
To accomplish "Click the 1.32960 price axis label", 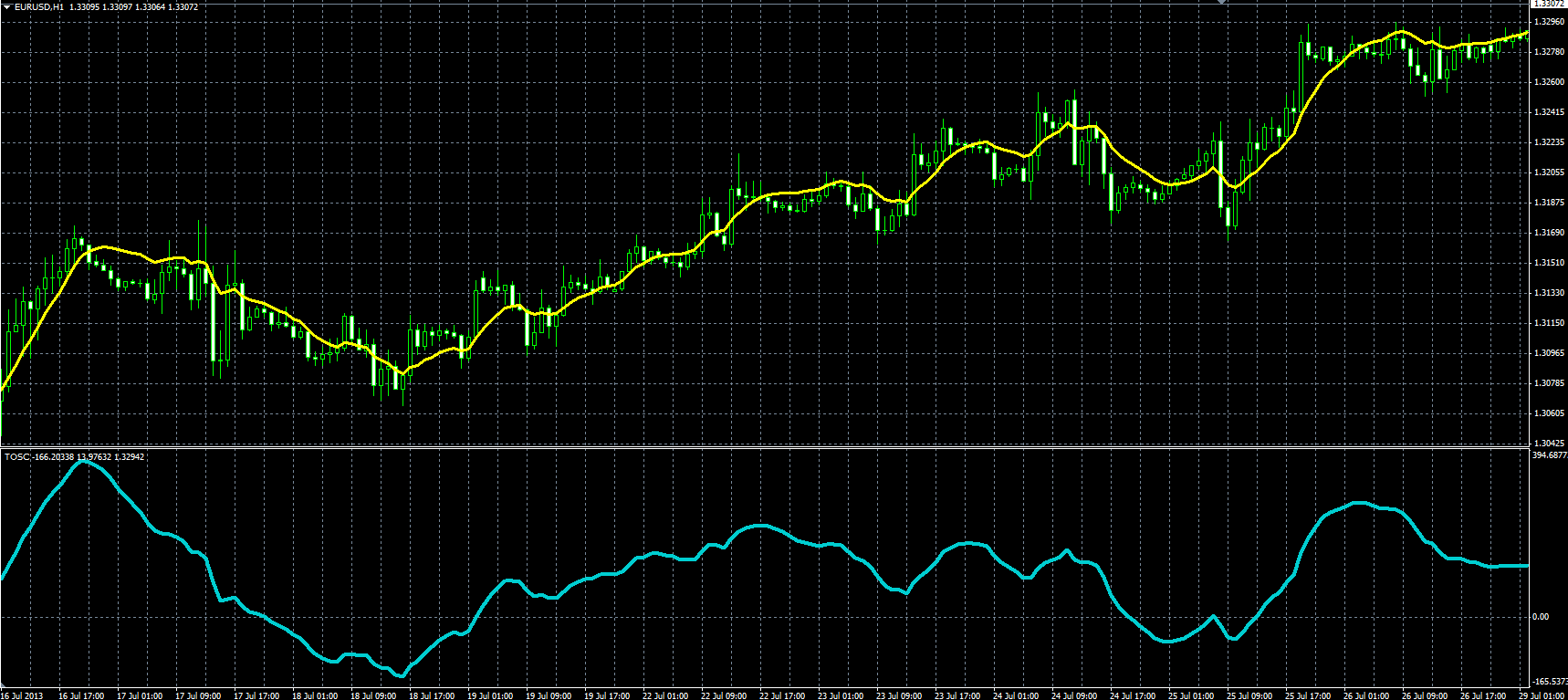I will [x=1548, y=22].
